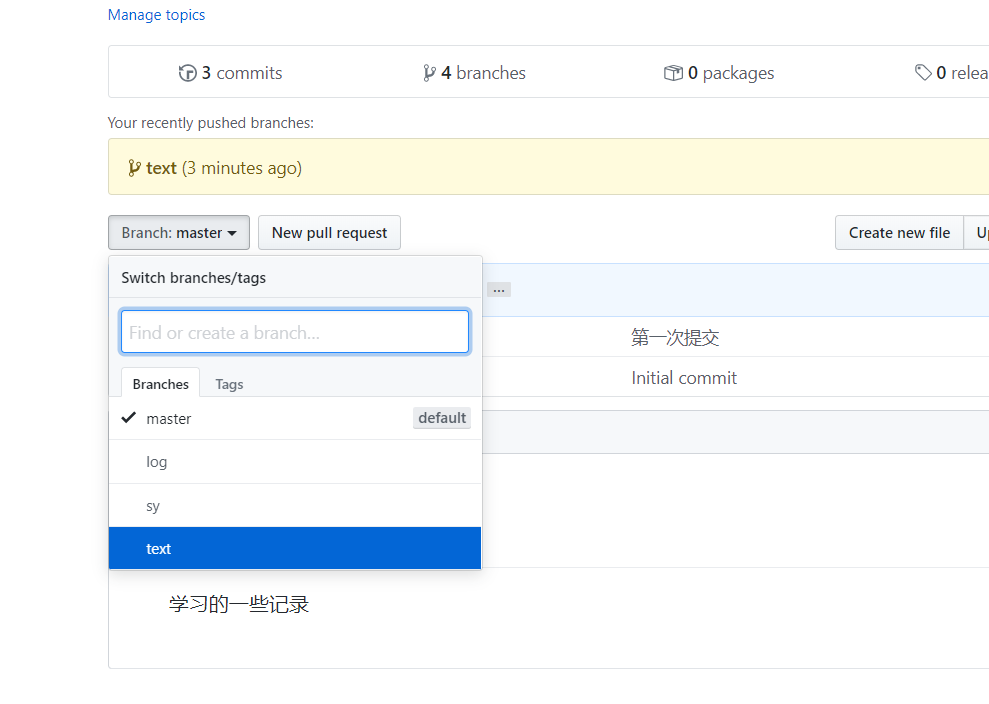Click the branches fork icon
The height and width of the screenshot is (704, 989).
click(429, 73)
